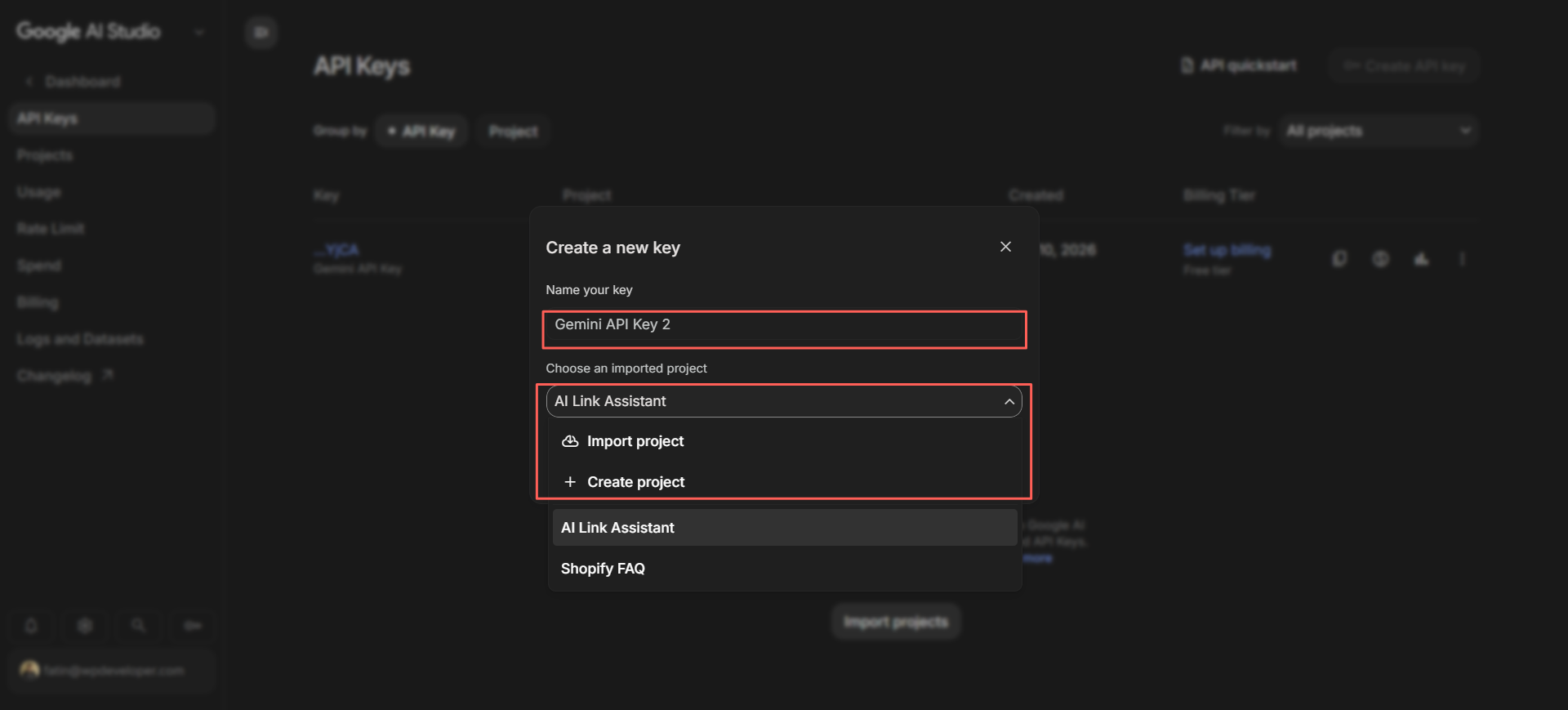Click the Set up billing link

coord(1227,250)
